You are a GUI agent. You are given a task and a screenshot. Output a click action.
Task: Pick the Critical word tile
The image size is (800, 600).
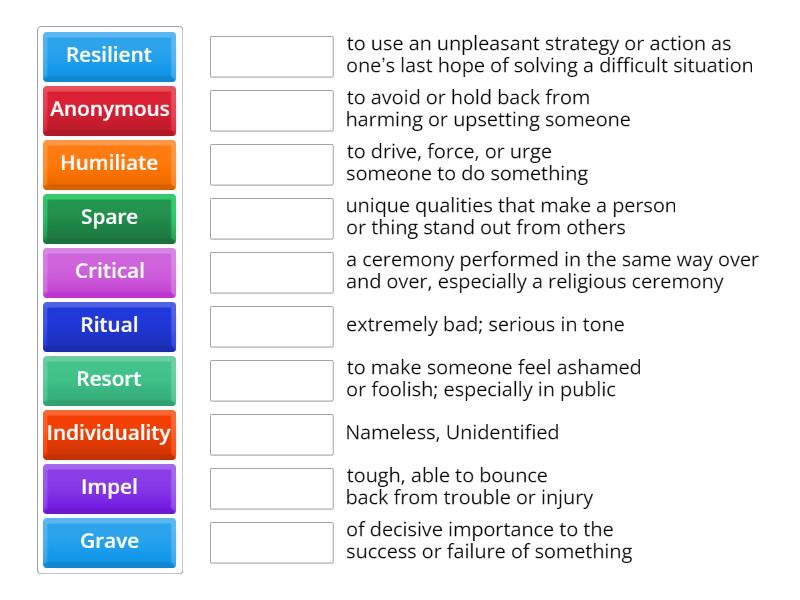(x=109, y=272)
